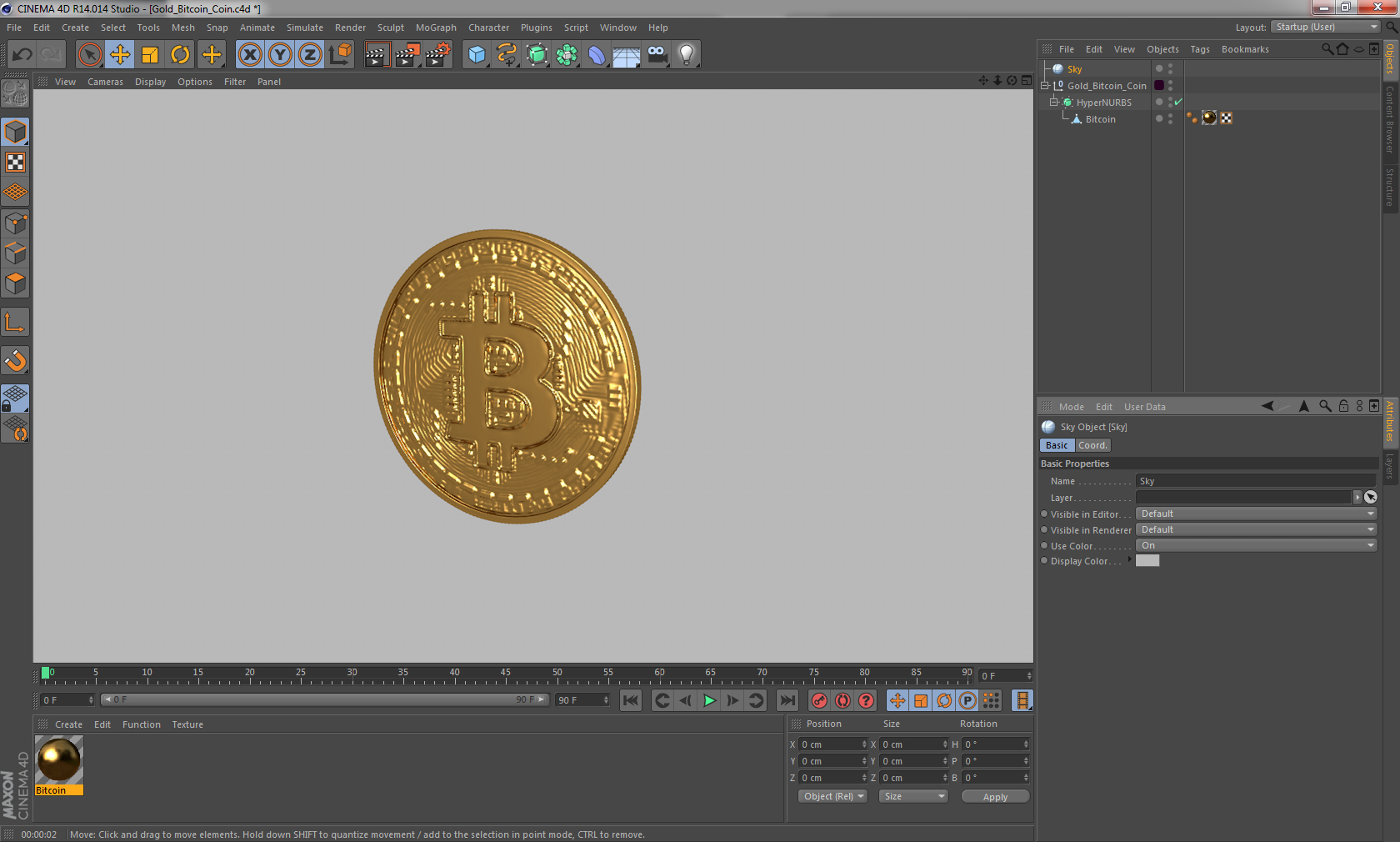The height and width of the screenshot is (842, 1400).
Task: Toggle Bitcoin object visibility dot
Action: (x=1170, y=116)
